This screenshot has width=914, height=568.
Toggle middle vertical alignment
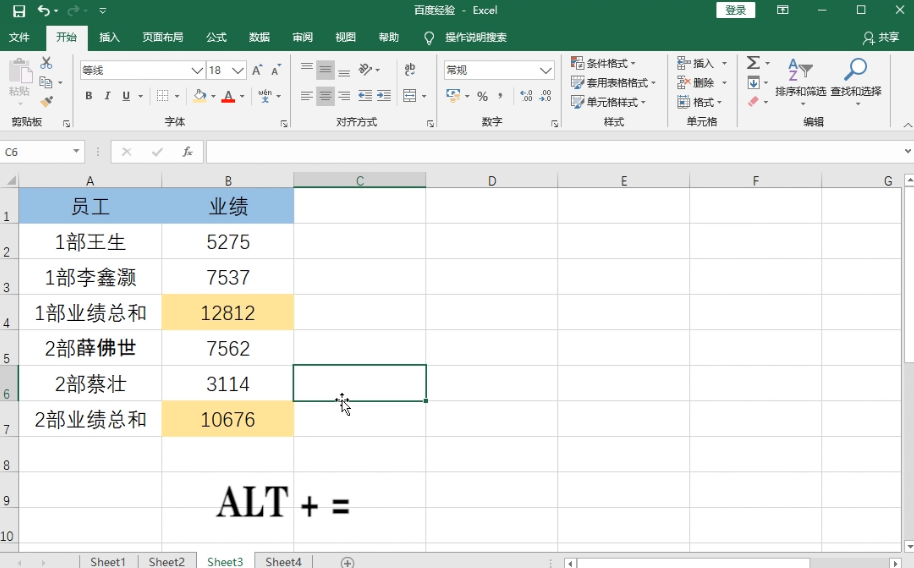[325, 71]
